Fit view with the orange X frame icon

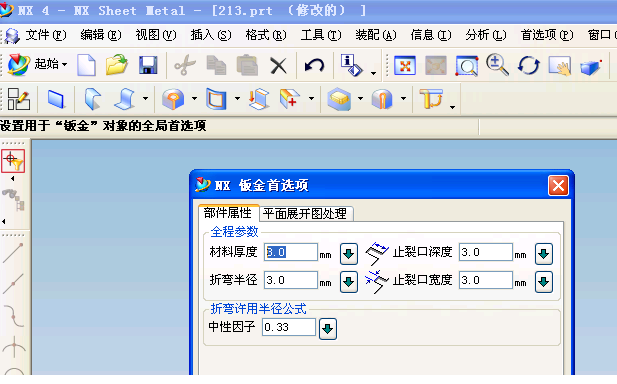(405, 65)
